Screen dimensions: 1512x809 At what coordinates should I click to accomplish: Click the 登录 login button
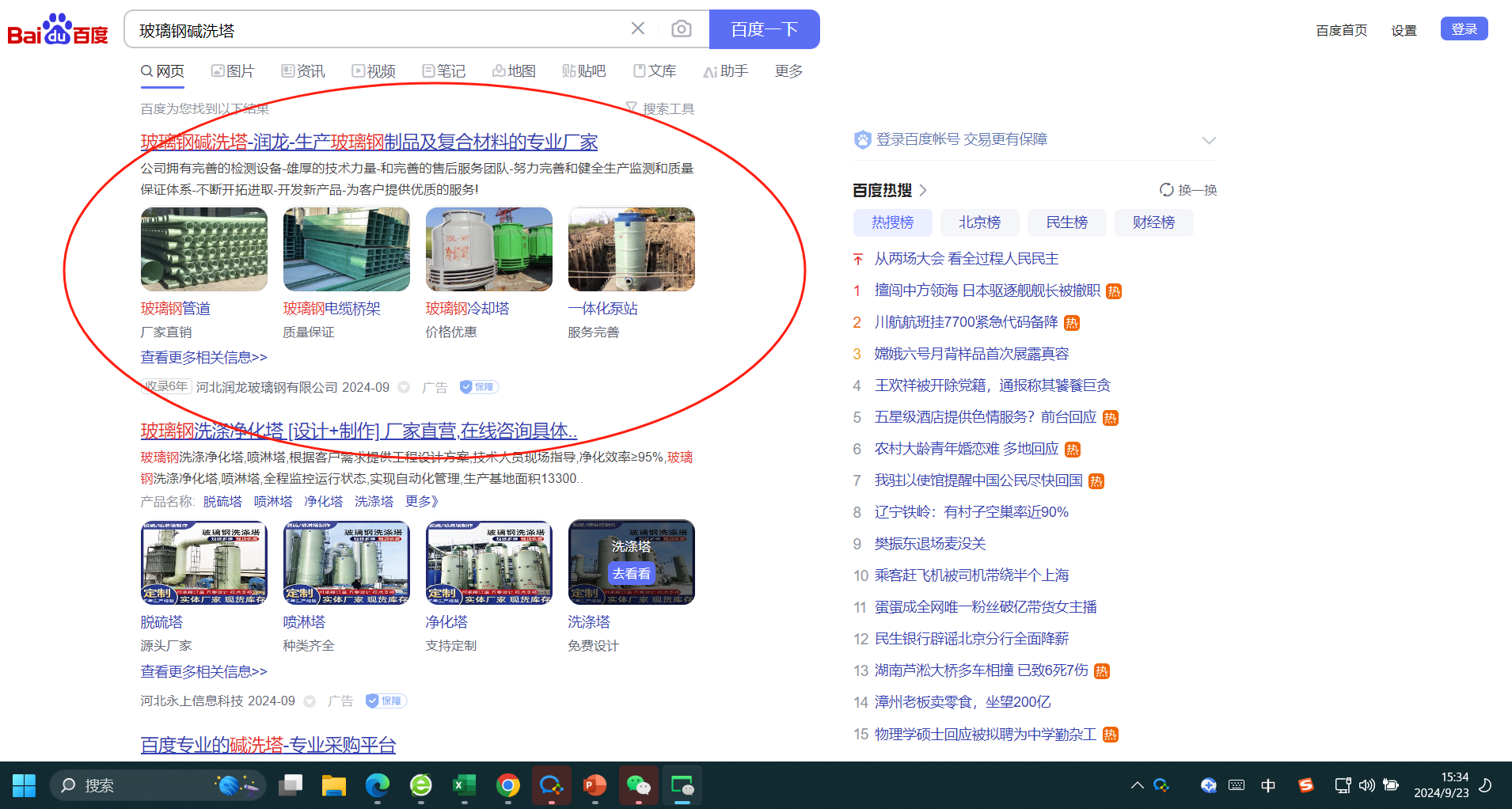coord(1464,29)
